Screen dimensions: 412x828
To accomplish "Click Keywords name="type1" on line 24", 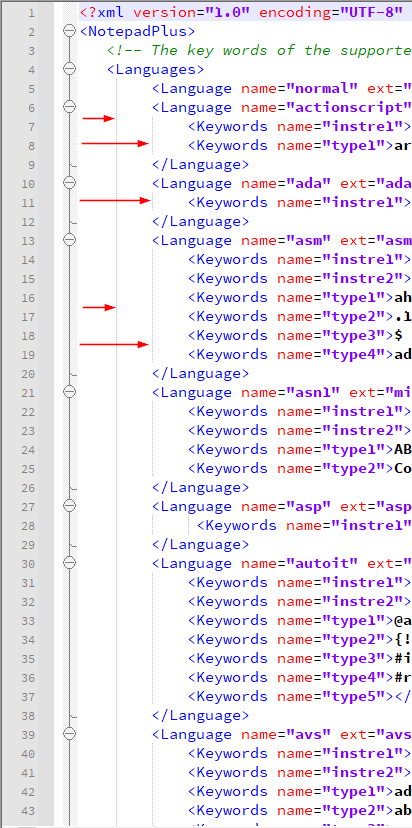I will pyautogui.click(x=291, y=450).
